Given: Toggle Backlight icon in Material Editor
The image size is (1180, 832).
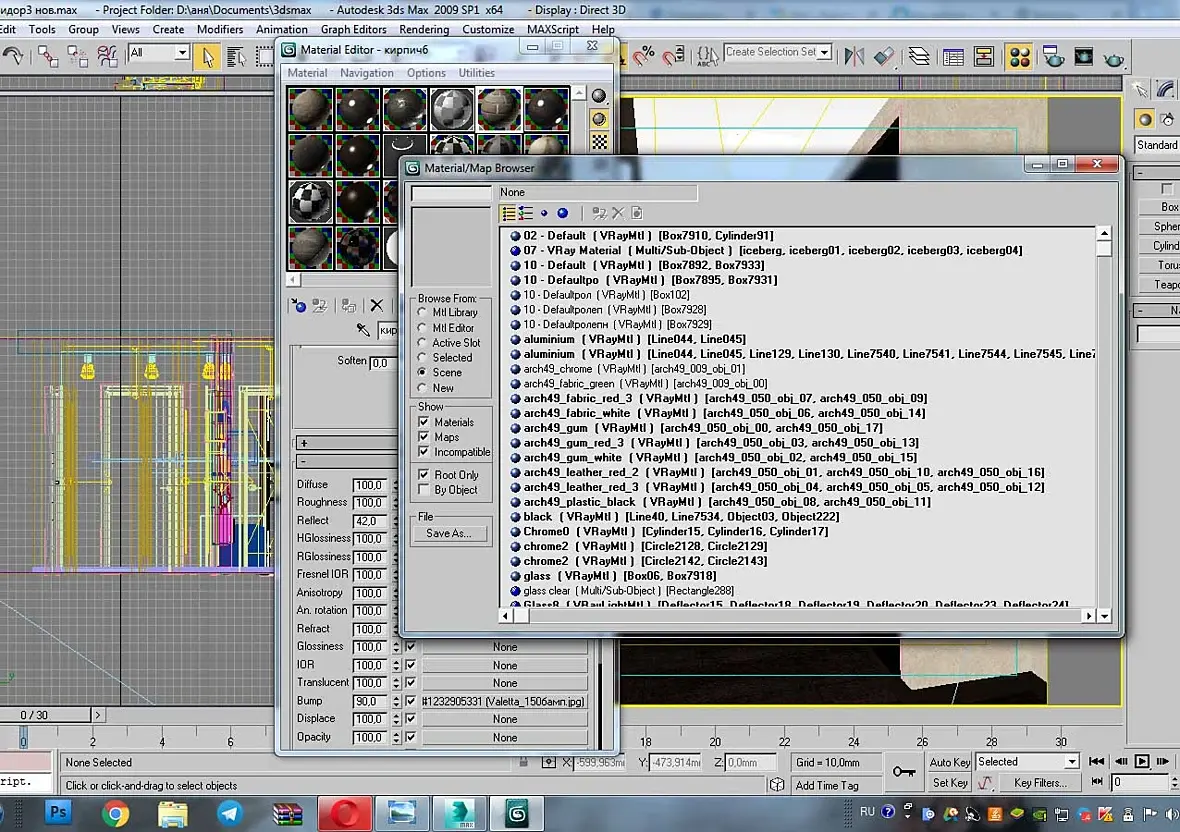Looking at the screenshot, I should point(599,119).
